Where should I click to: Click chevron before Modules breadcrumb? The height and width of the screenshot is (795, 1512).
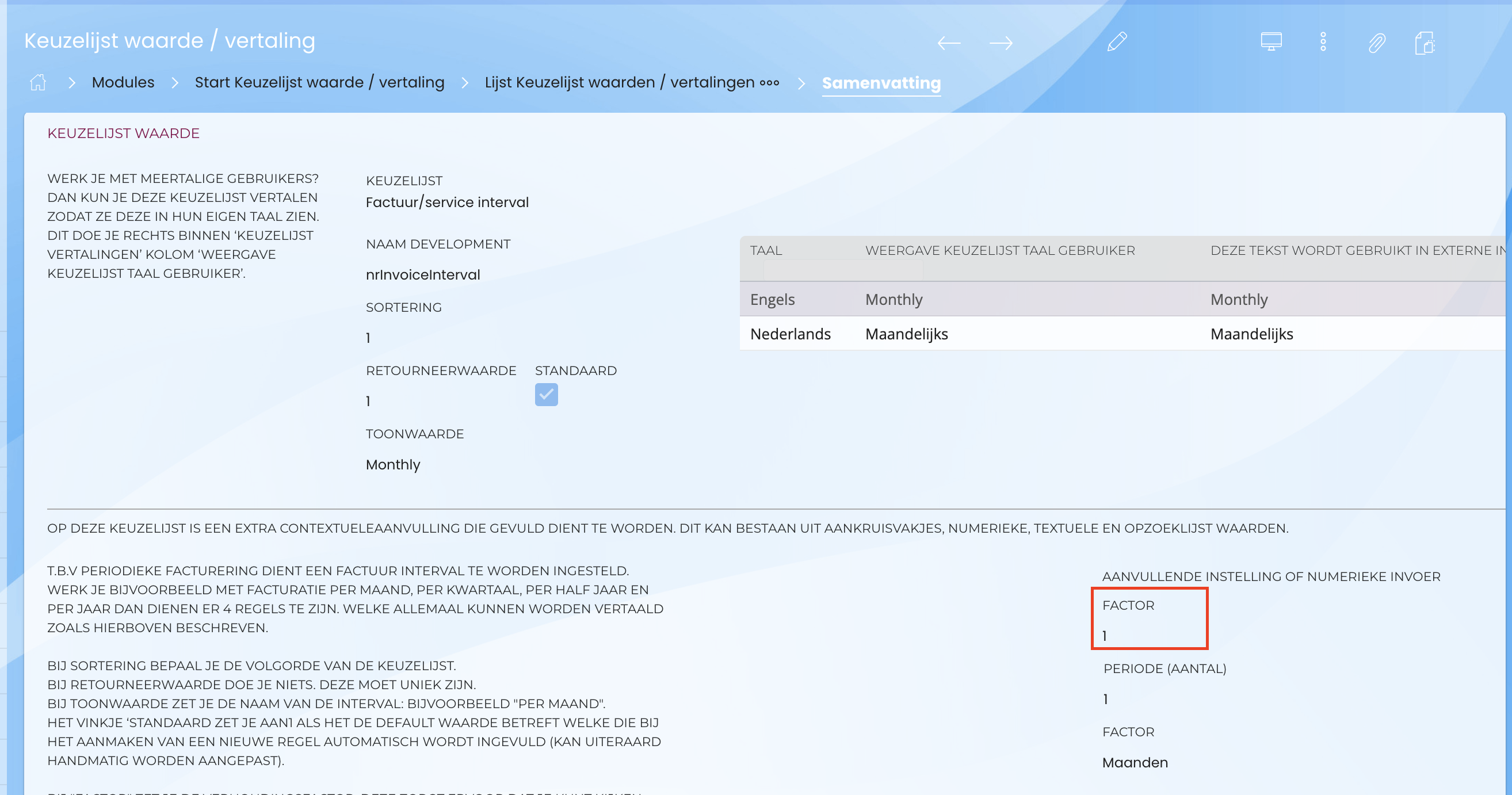click(71, 83)
